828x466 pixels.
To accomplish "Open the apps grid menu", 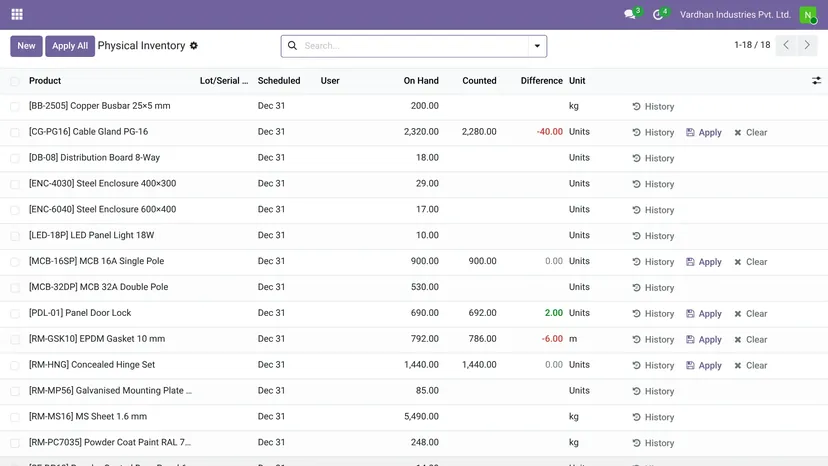I will click(17, 14).
